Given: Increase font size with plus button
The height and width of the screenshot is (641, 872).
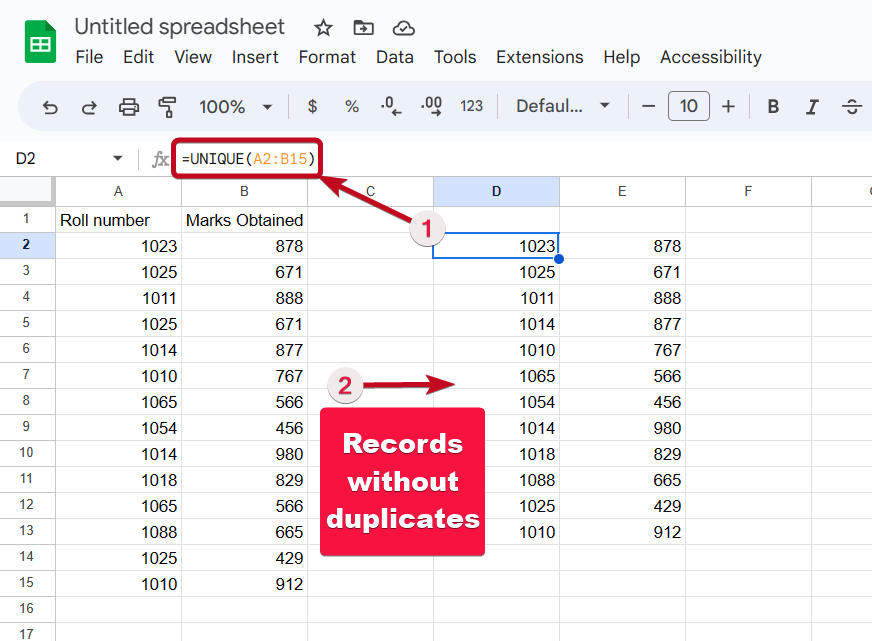Looking at the screenshot, I should click(728, 106).
